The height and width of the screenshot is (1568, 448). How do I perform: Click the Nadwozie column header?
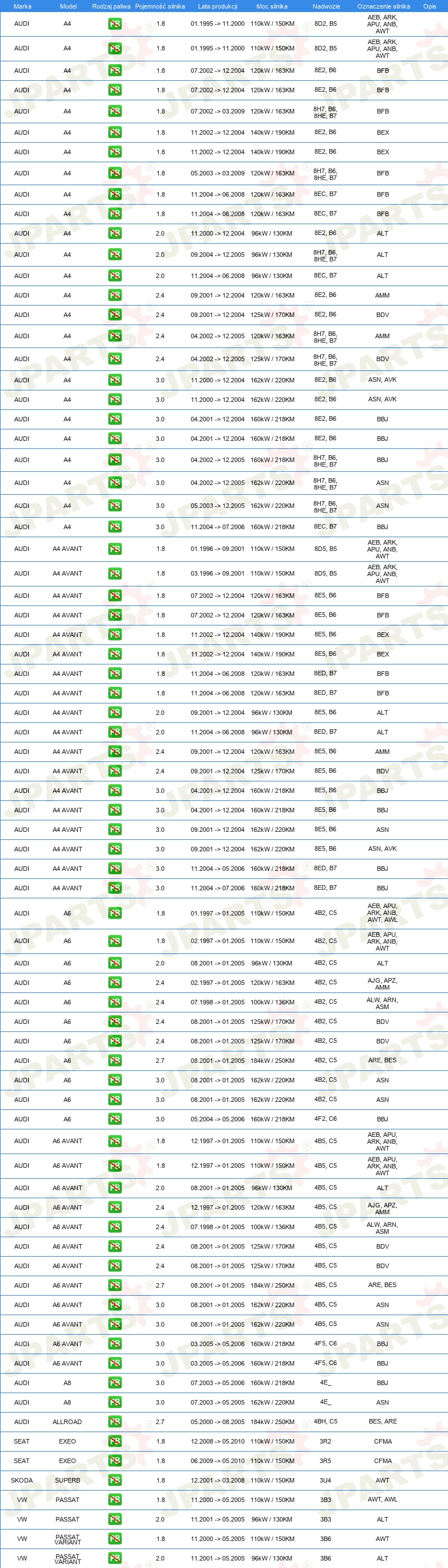tap(327, 6)
